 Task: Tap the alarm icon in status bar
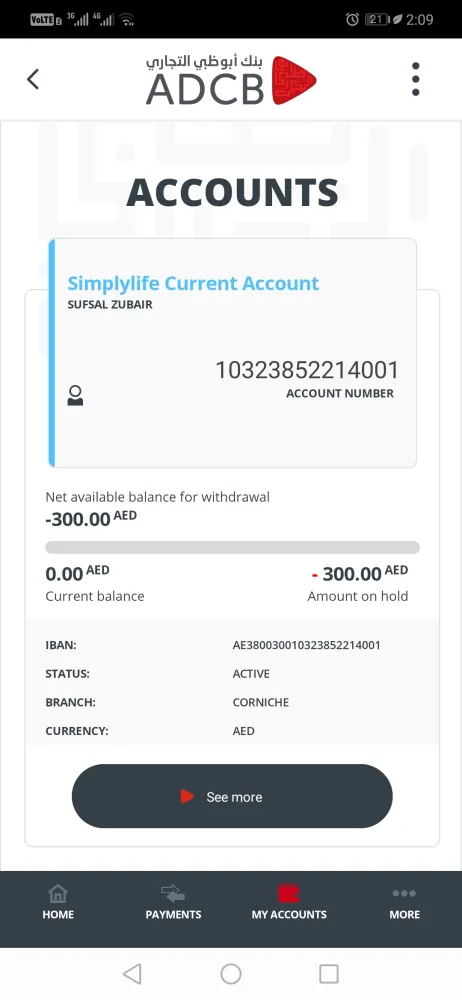pyautogui.click(x=352, y=19)
